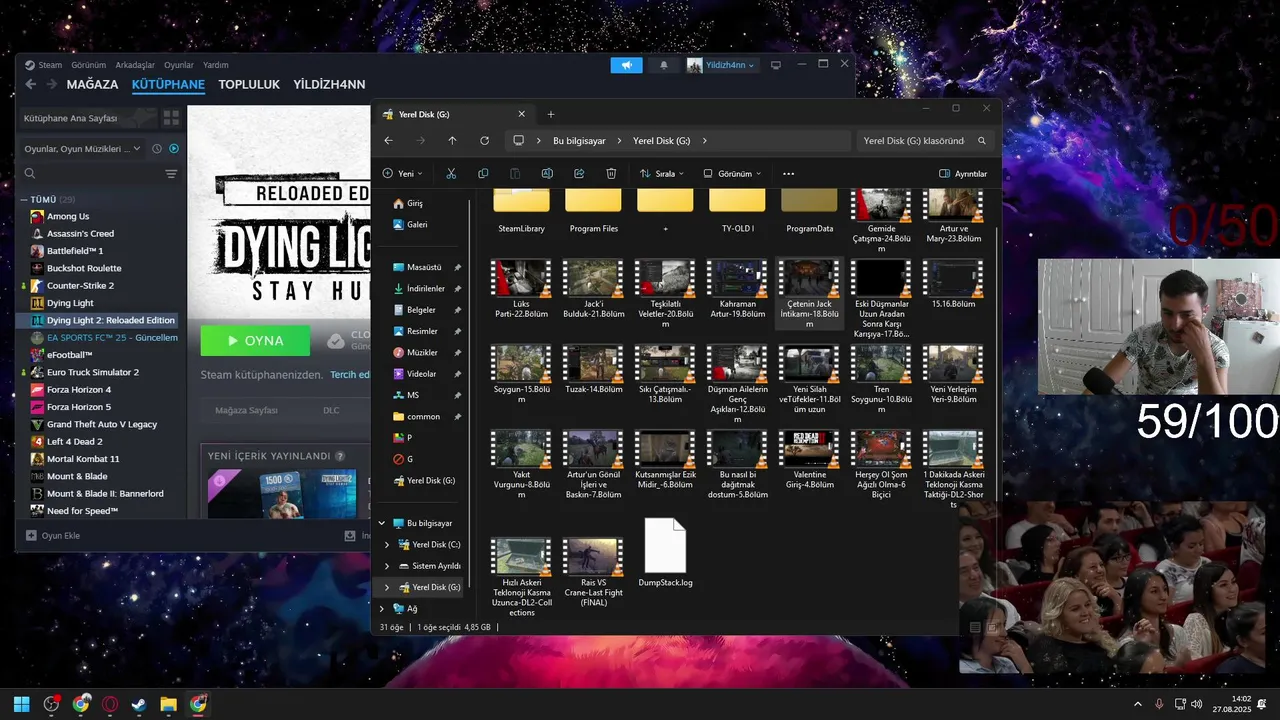Screen dimensions: 1280x720
Task: Expand Sistem Ayrıldı in navigation tree
Action: click(387, 566)
